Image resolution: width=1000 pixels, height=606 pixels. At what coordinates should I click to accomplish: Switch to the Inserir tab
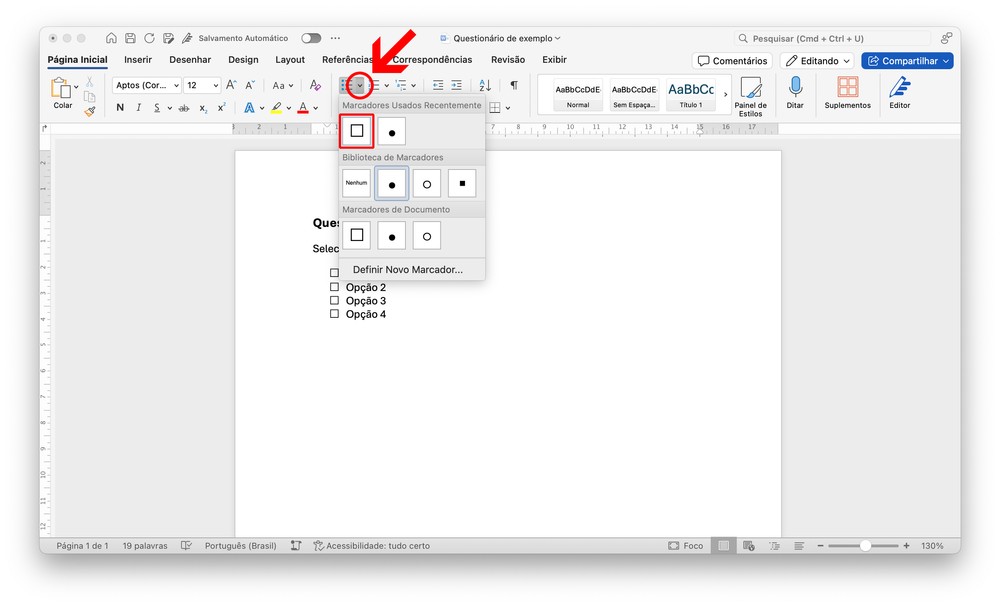point(138,60)
